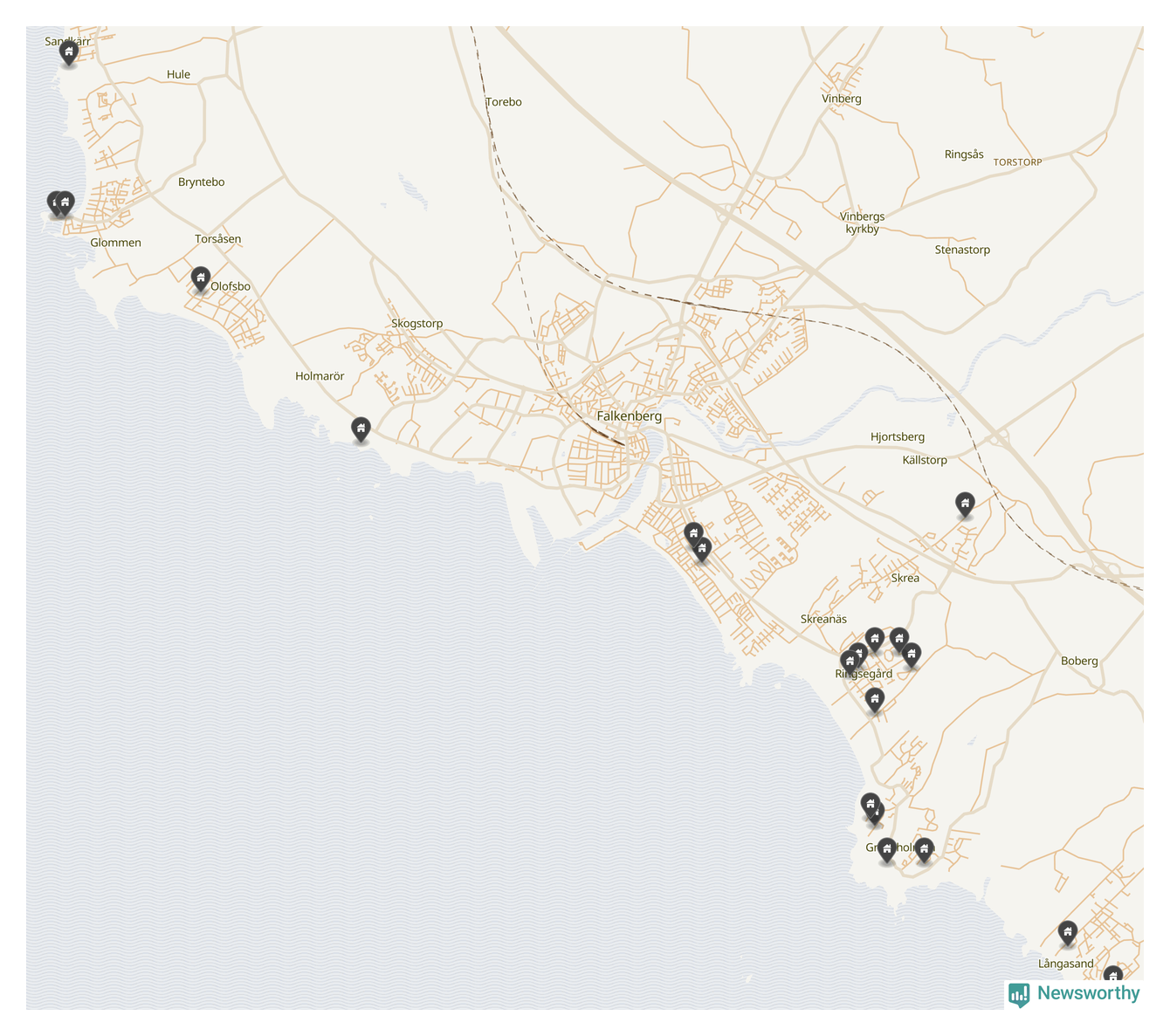Image resolution: width=1170 pixels, height=1036 pixels.
Task: Click the Boberg place label
Action: (1079, 661)
